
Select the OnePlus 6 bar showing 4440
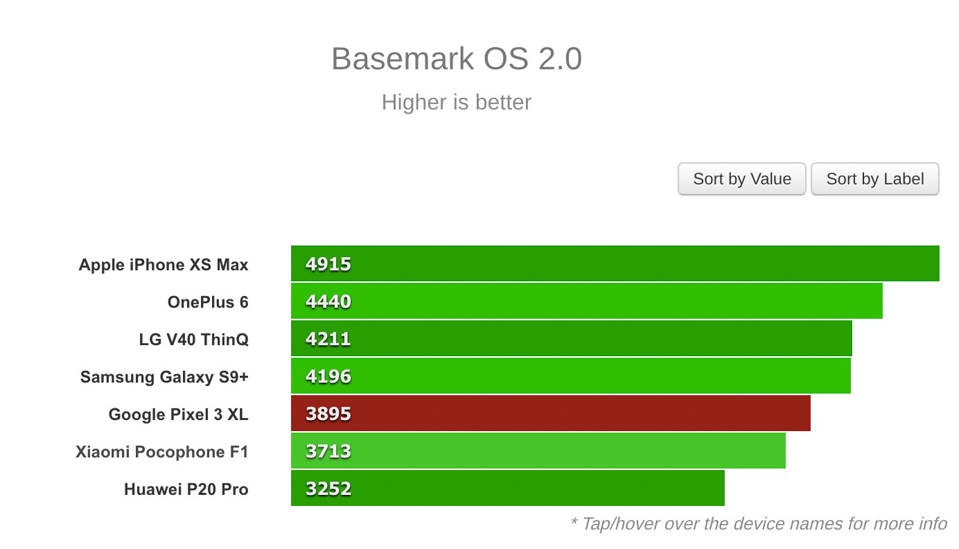[587, 301]
